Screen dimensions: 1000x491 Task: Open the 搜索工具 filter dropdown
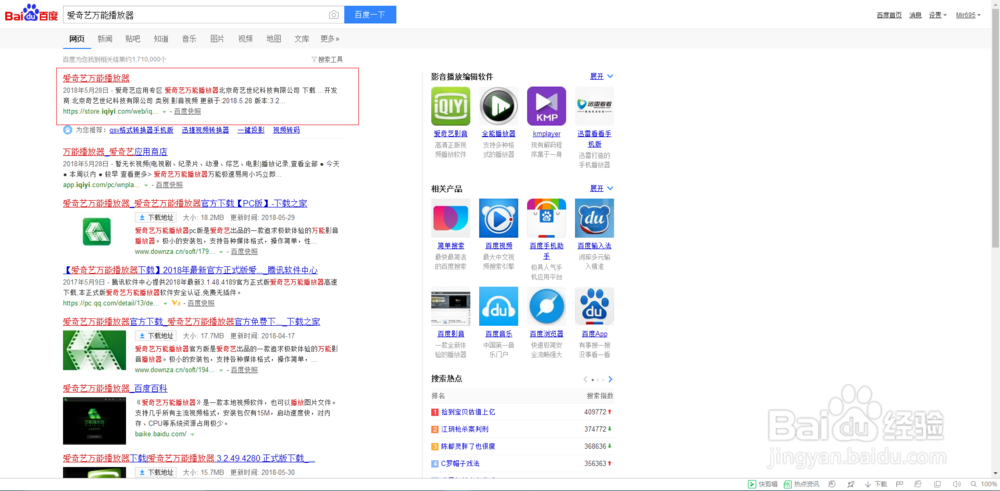[x=327, y=59]
